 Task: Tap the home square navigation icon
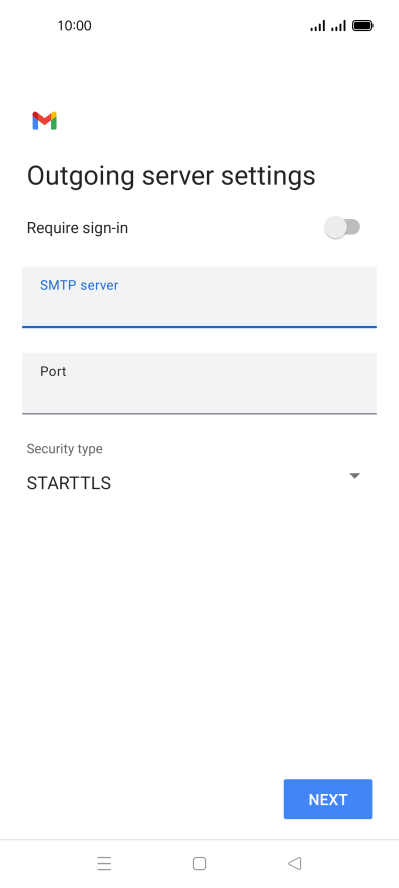(199, 863)
